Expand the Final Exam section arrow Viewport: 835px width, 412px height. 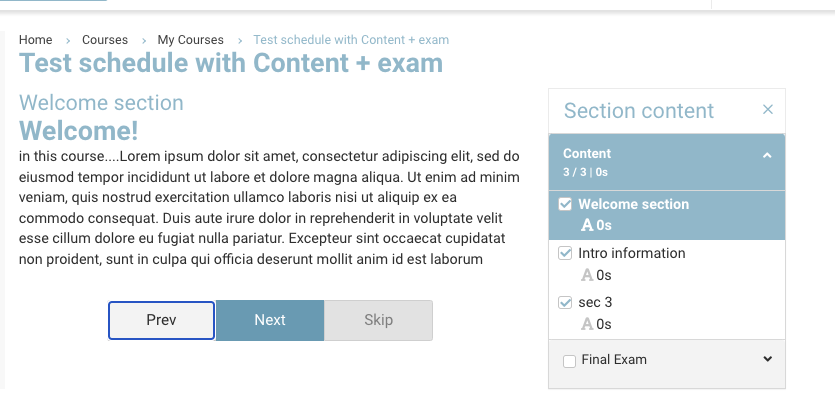tap(768, 359)
